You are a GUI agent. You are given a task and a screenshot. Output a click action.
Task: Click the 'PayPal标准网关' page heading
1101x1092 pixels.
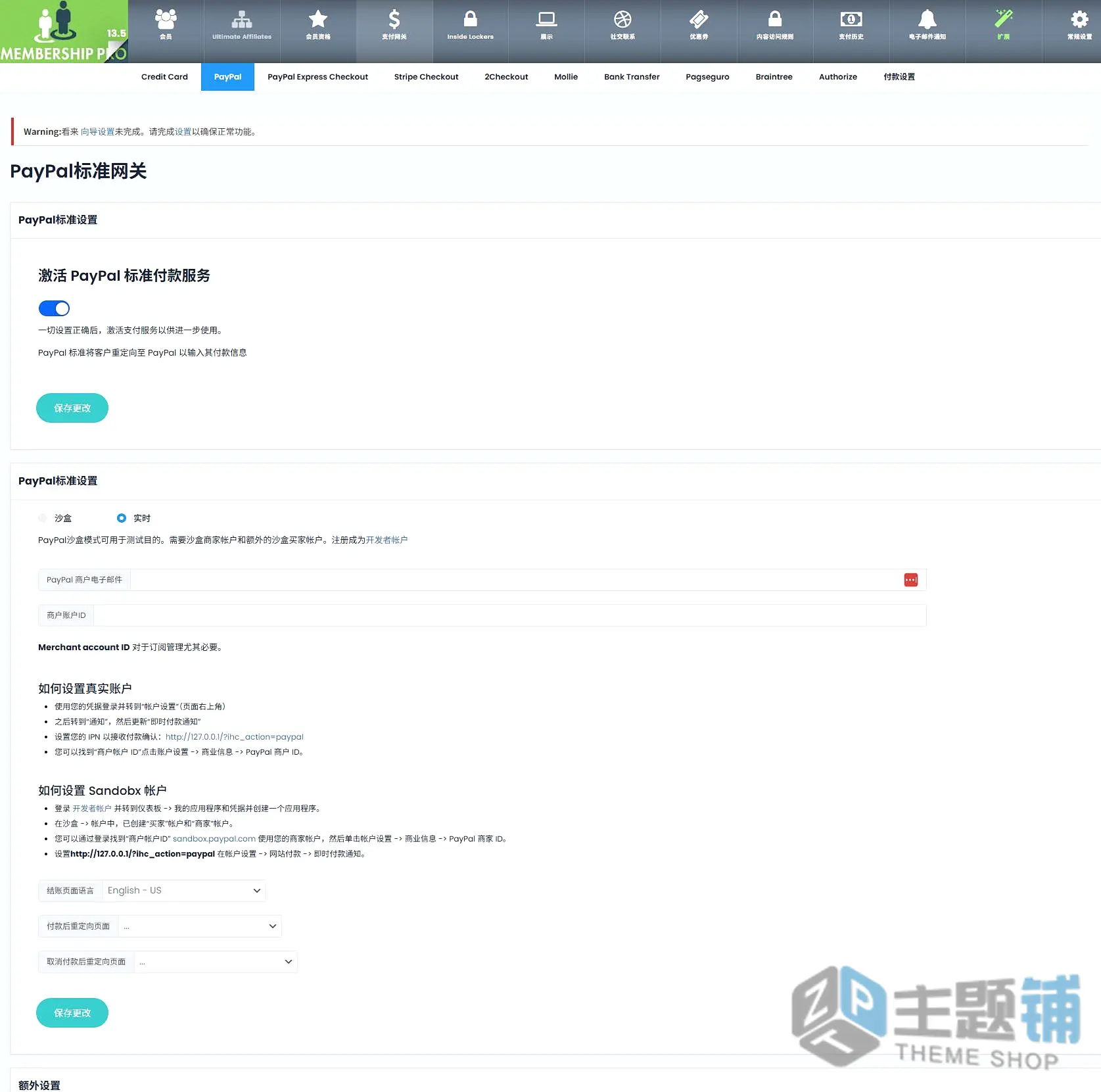(x=78, y=171)
